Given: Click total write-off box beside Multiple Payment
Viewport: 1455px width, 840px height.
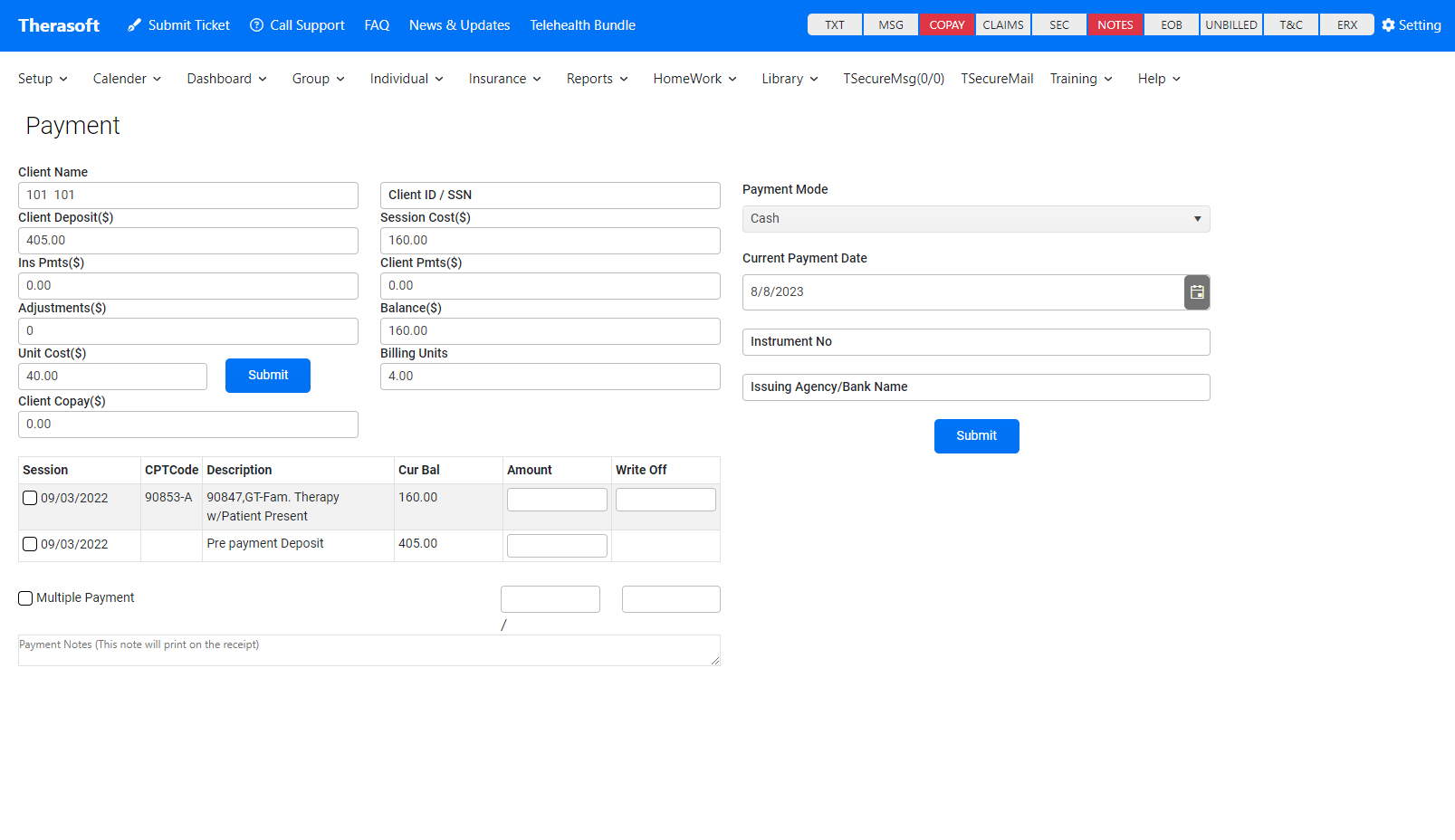Looking at the screenshot, I should pyautogui.click(x=671, y=599).
